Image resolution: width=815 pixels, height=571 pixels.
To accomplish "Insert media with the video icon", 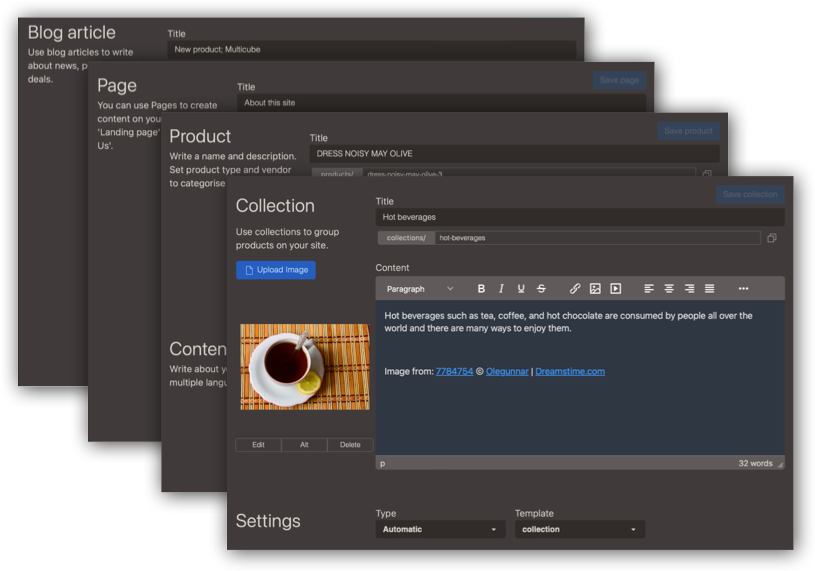I will [x=616, y=289].
